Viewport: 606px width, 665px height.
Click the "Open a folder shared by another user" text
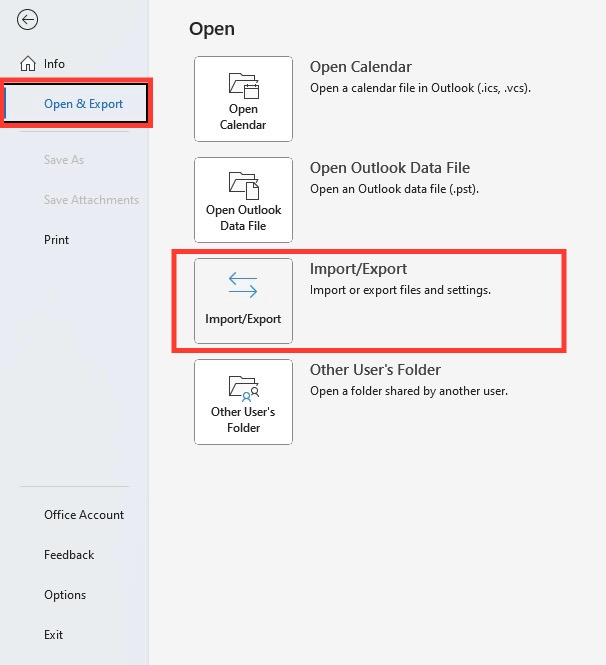pos(409,391)
